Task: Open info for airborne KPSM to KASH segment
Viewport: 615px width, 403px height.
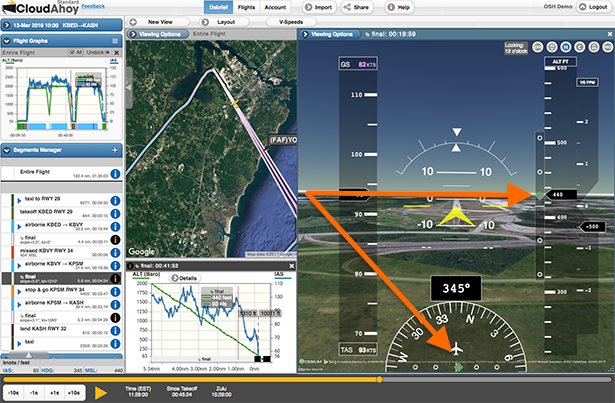Action: [x=115, y=305]
